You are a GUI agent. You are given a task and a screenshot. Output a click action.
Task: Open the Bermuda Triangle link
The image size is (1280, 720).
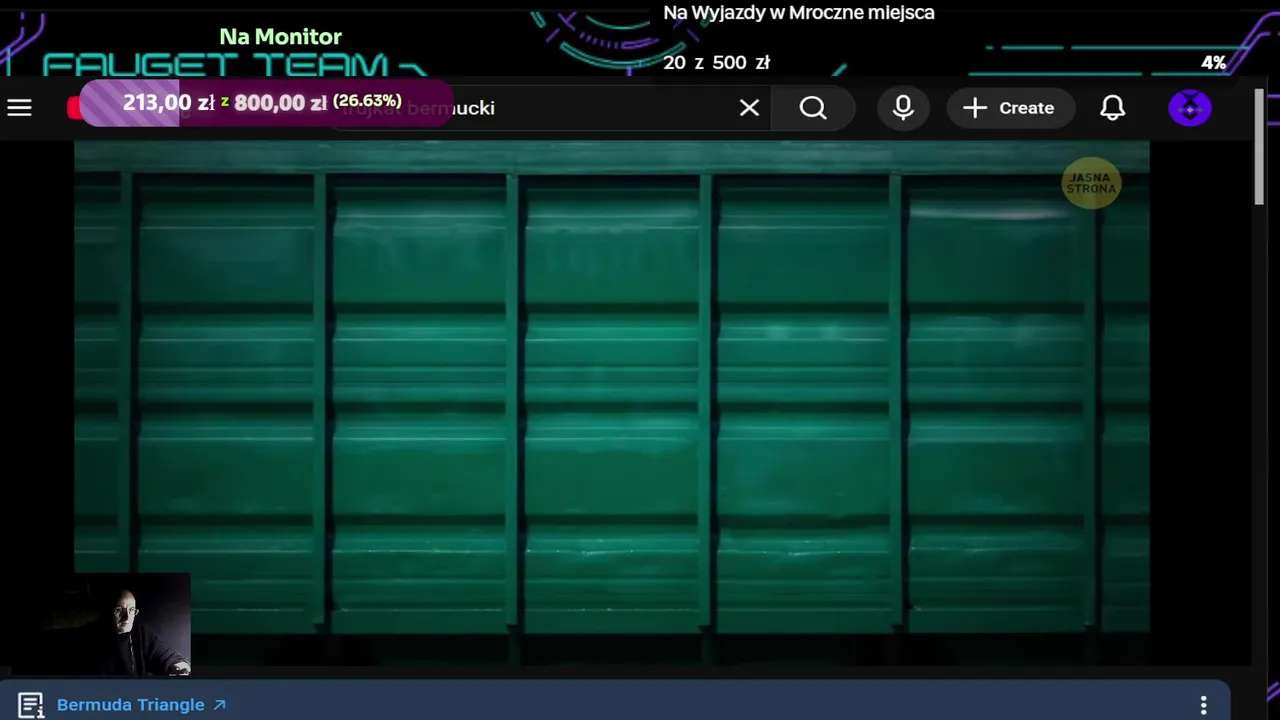[141, 705]
